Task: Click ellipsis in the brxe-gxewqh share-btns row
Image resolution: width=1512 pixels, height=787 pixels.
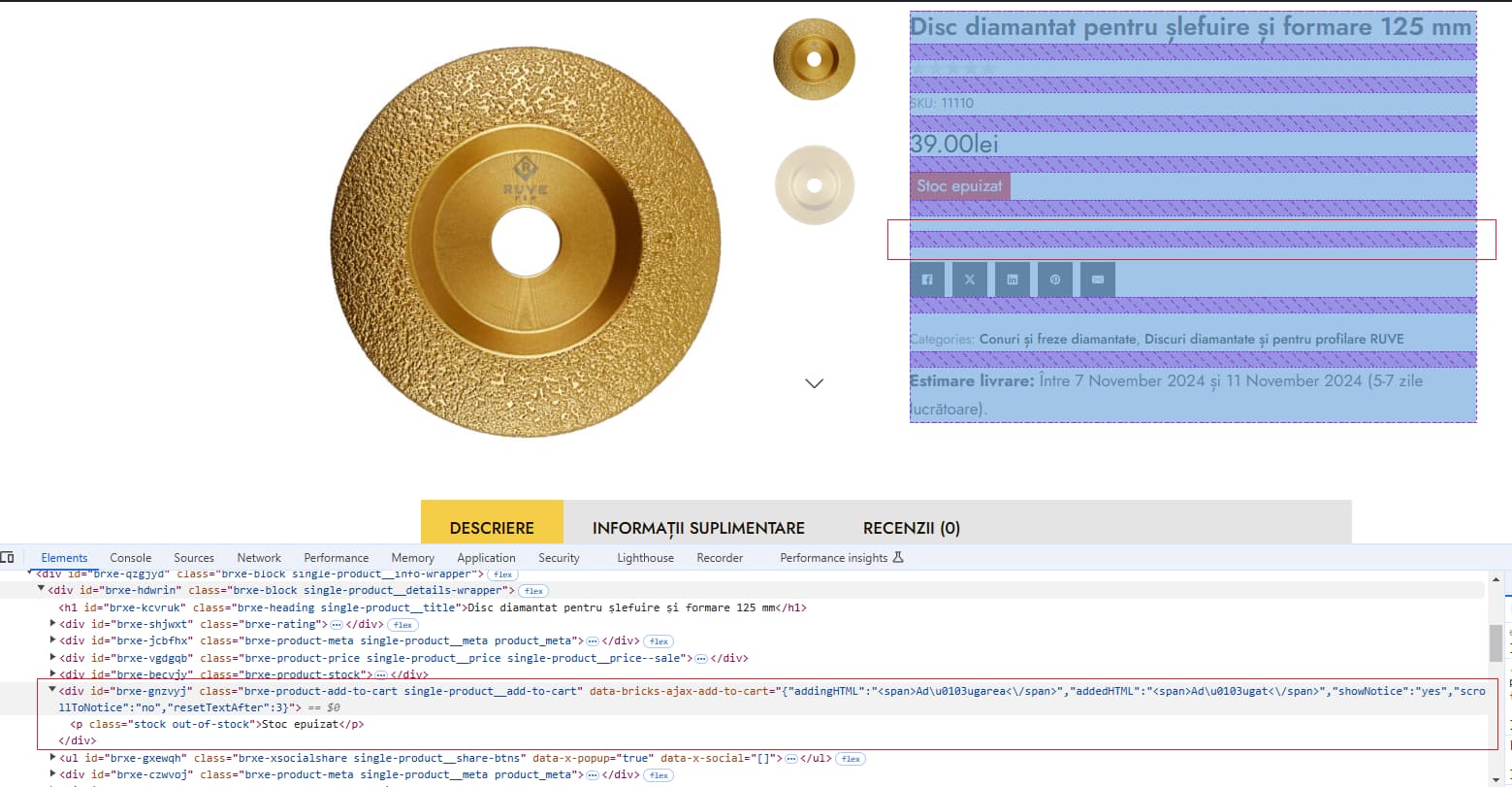Action: click(x=791, y=758)
